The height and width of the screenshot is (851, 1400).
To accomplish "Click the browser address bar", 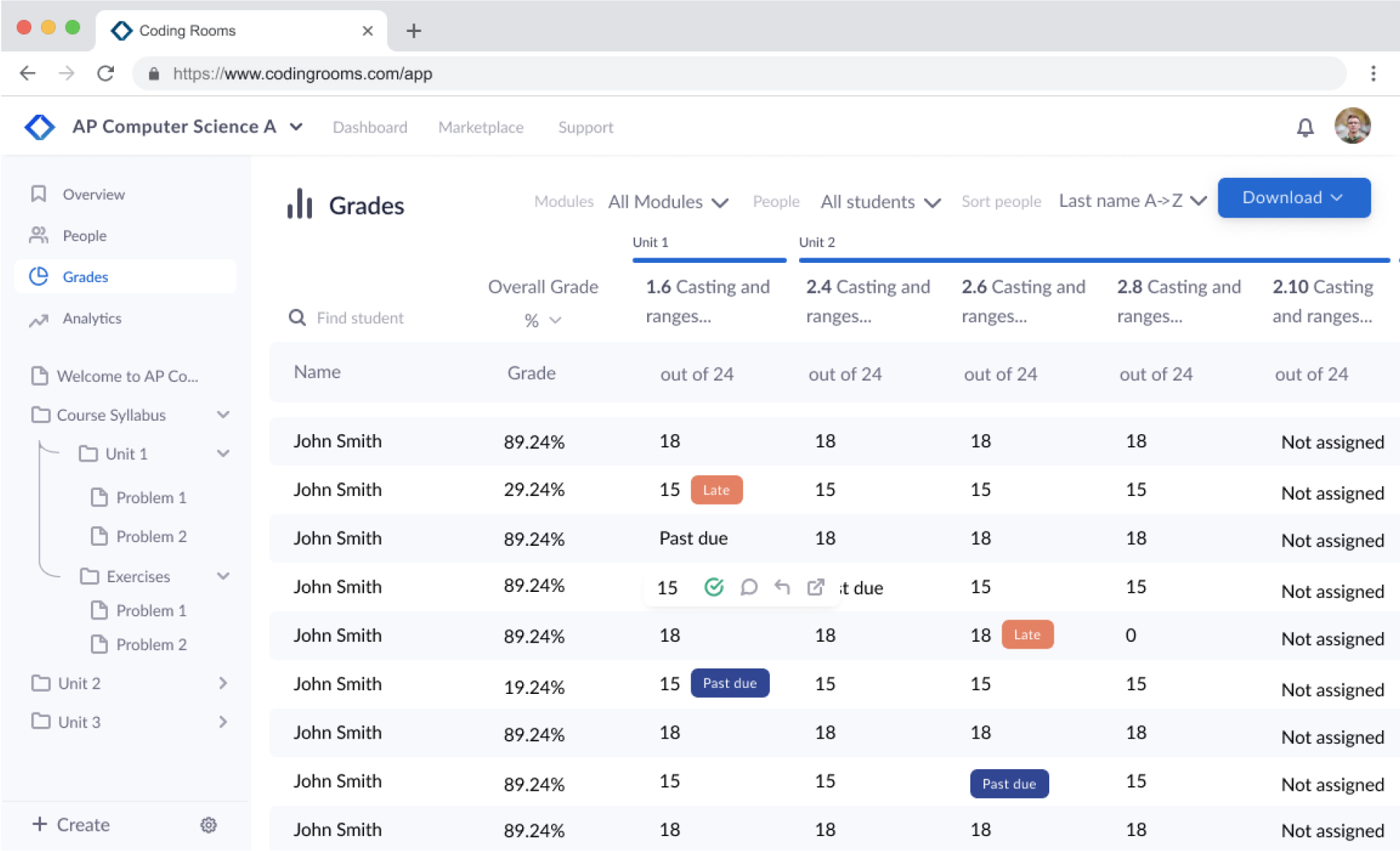I will [x=739, y=74].
